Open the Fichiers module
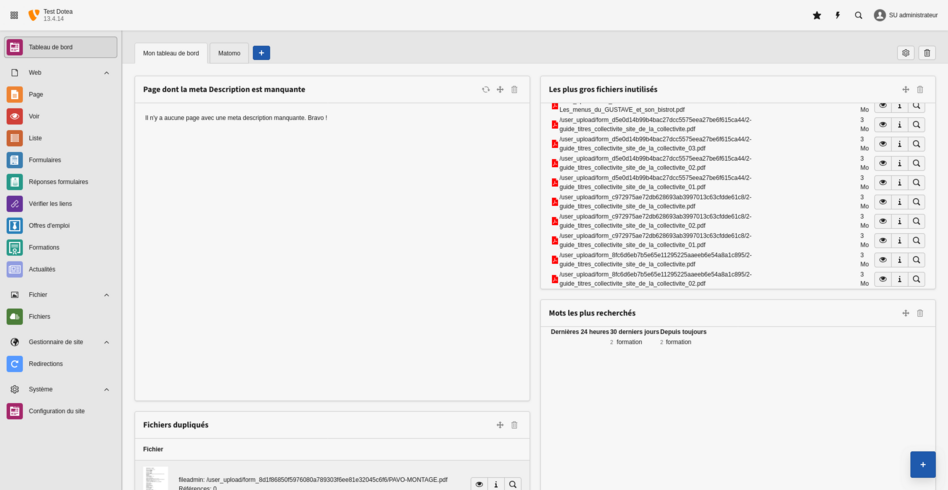948x490 pixels. pos(60,316)
